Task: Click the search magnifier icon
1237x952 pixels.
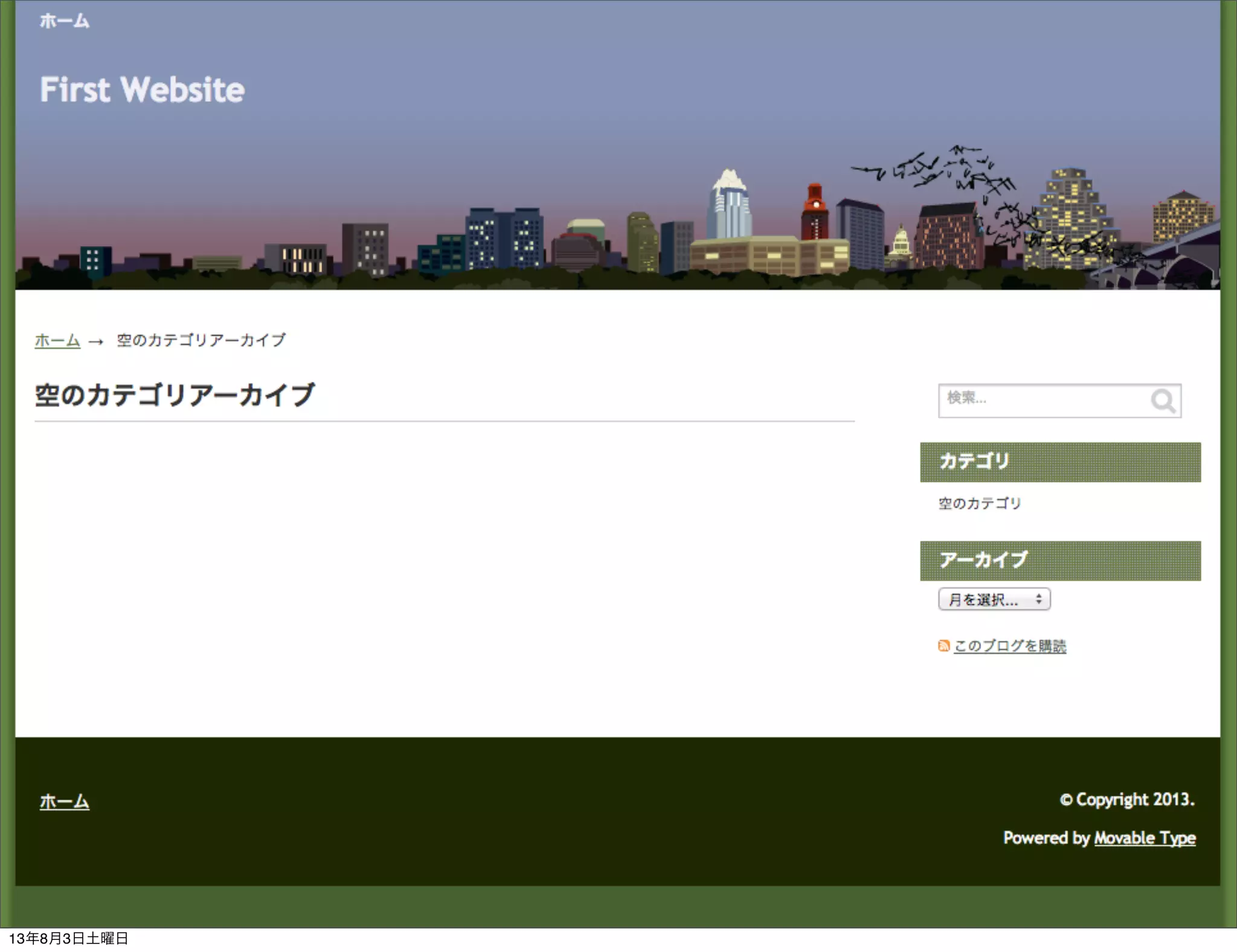Action: coord(1163,400)
